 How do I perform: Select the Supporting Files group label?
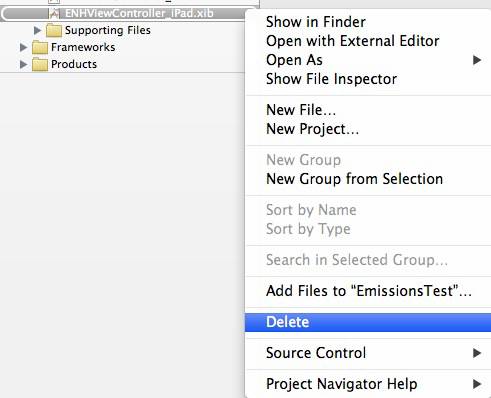108,30
